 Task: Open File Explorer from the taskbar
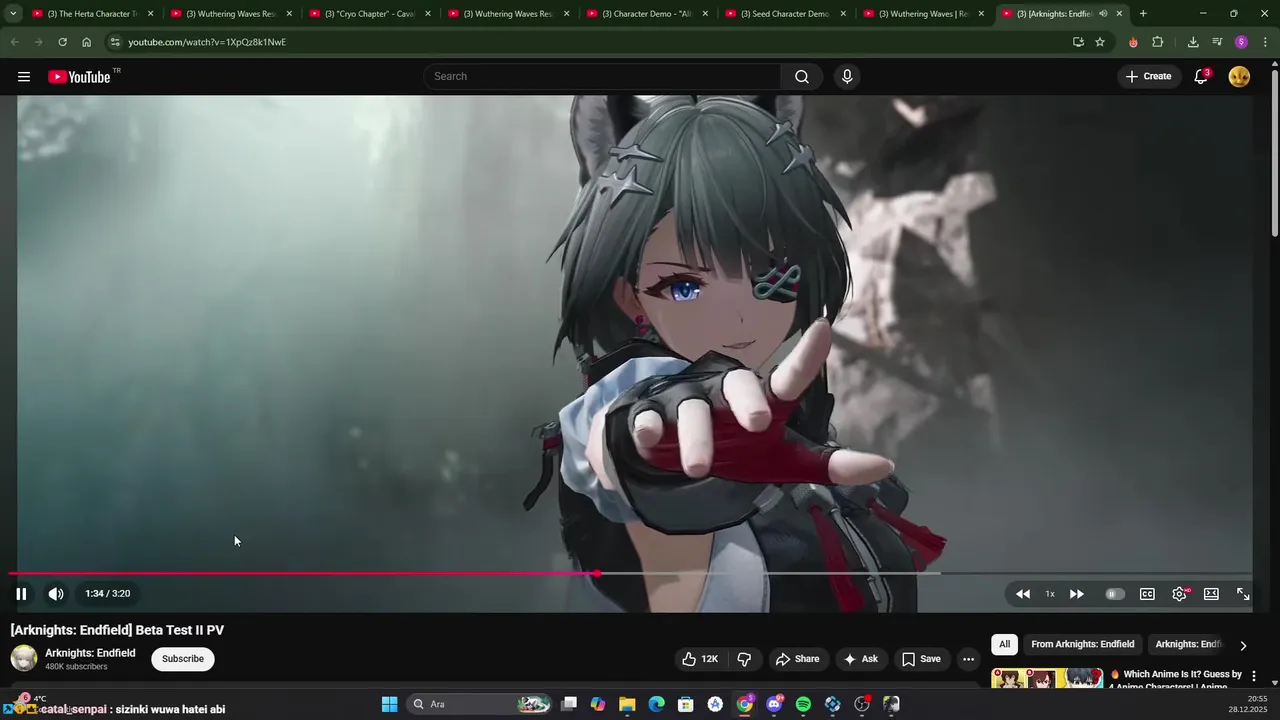(627, 704)
